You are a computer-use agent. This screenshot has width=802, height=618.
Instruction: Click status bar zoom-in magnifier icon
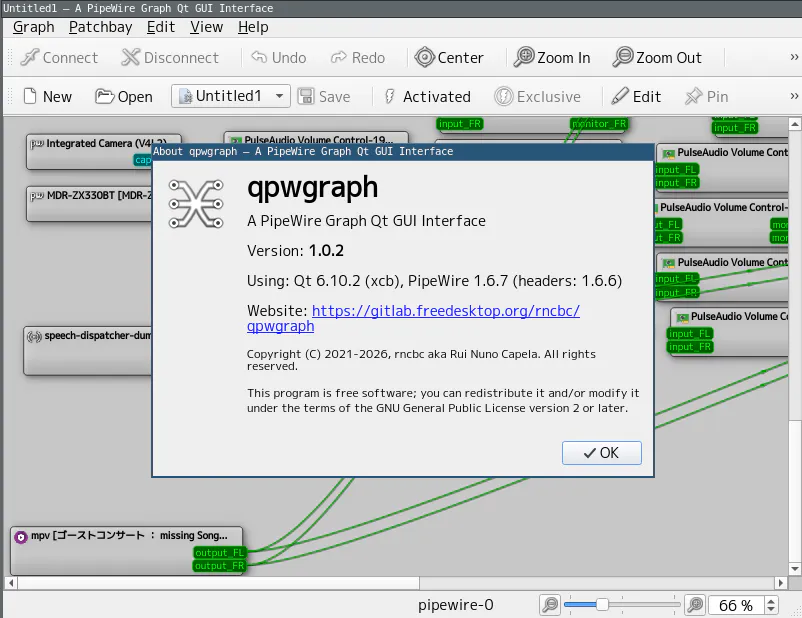point(696,605)
